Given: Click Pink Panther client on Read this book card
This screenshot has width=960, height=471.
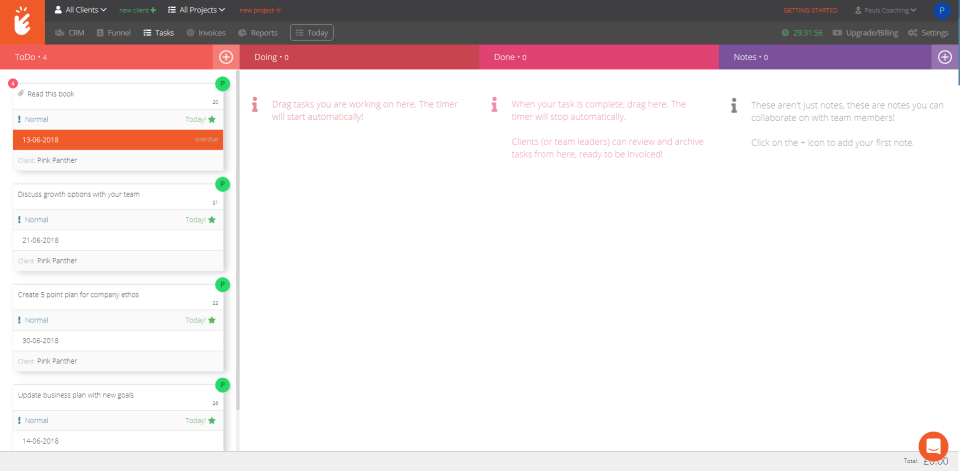Looking at the screenshot, I should tap(57, 160).
